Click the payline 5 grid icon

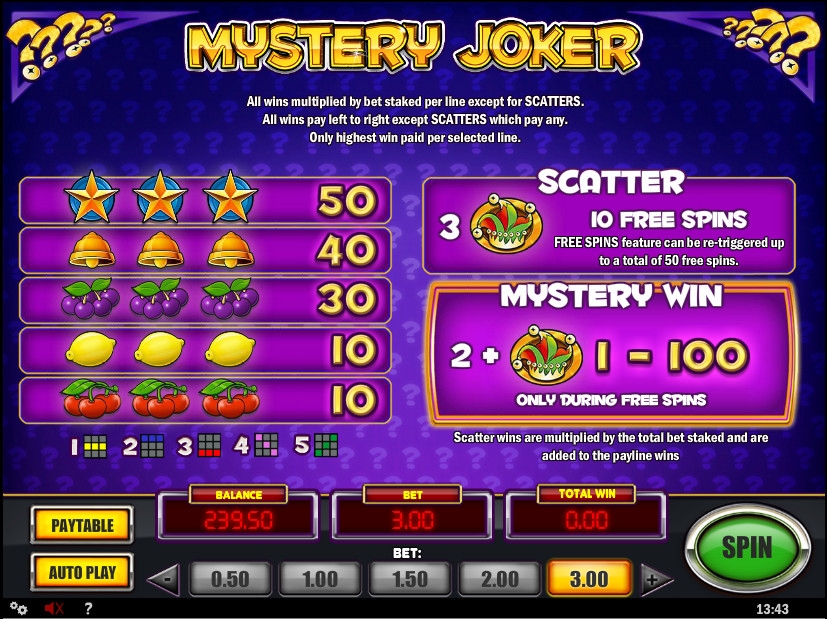pos(326,446)
